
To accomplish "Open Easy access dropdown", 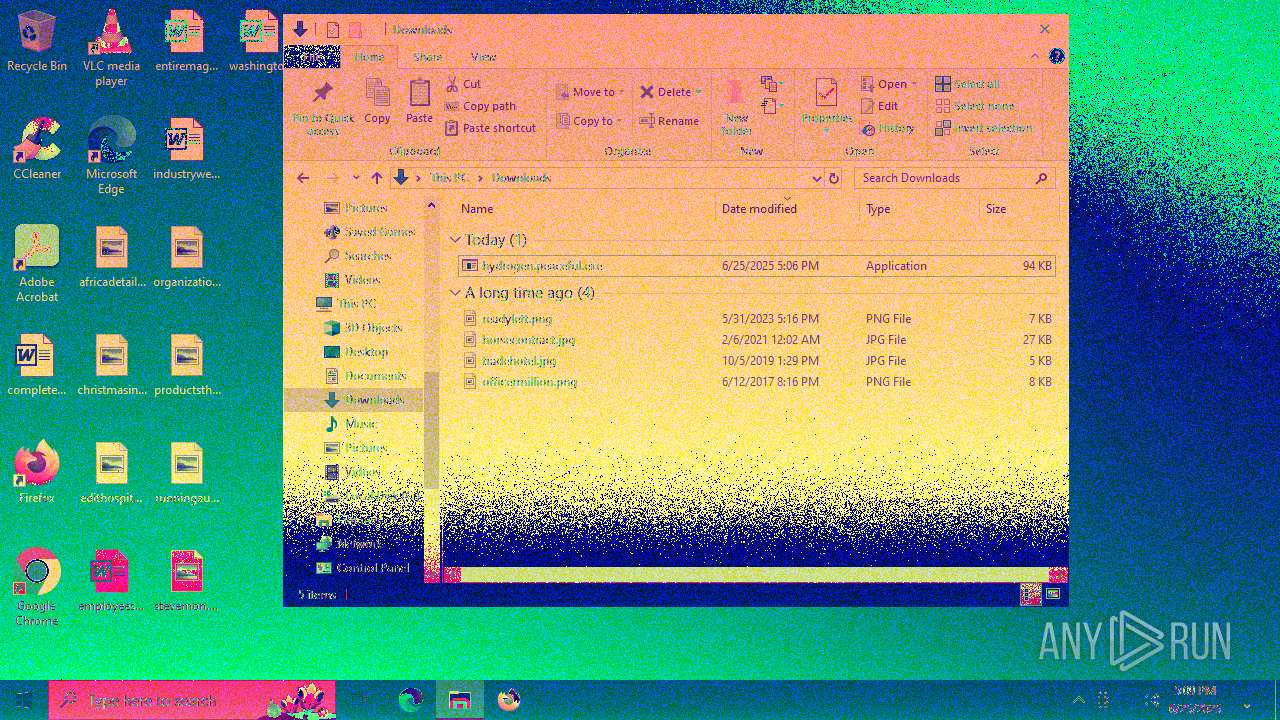I will click(771, 105).
